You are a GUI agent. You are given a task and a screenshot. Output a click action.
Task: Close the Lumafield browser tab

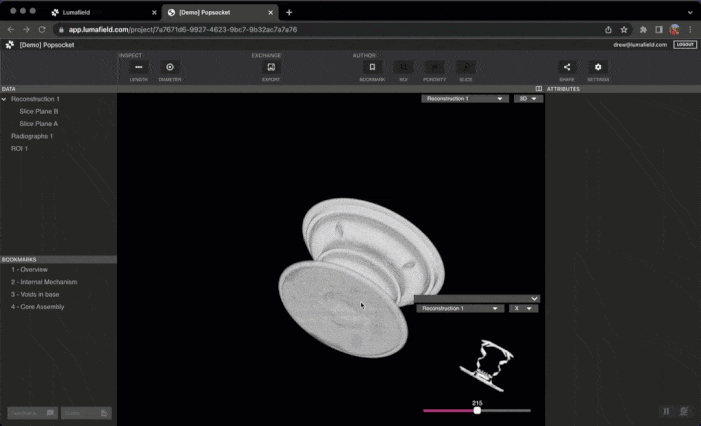point(154,13)
